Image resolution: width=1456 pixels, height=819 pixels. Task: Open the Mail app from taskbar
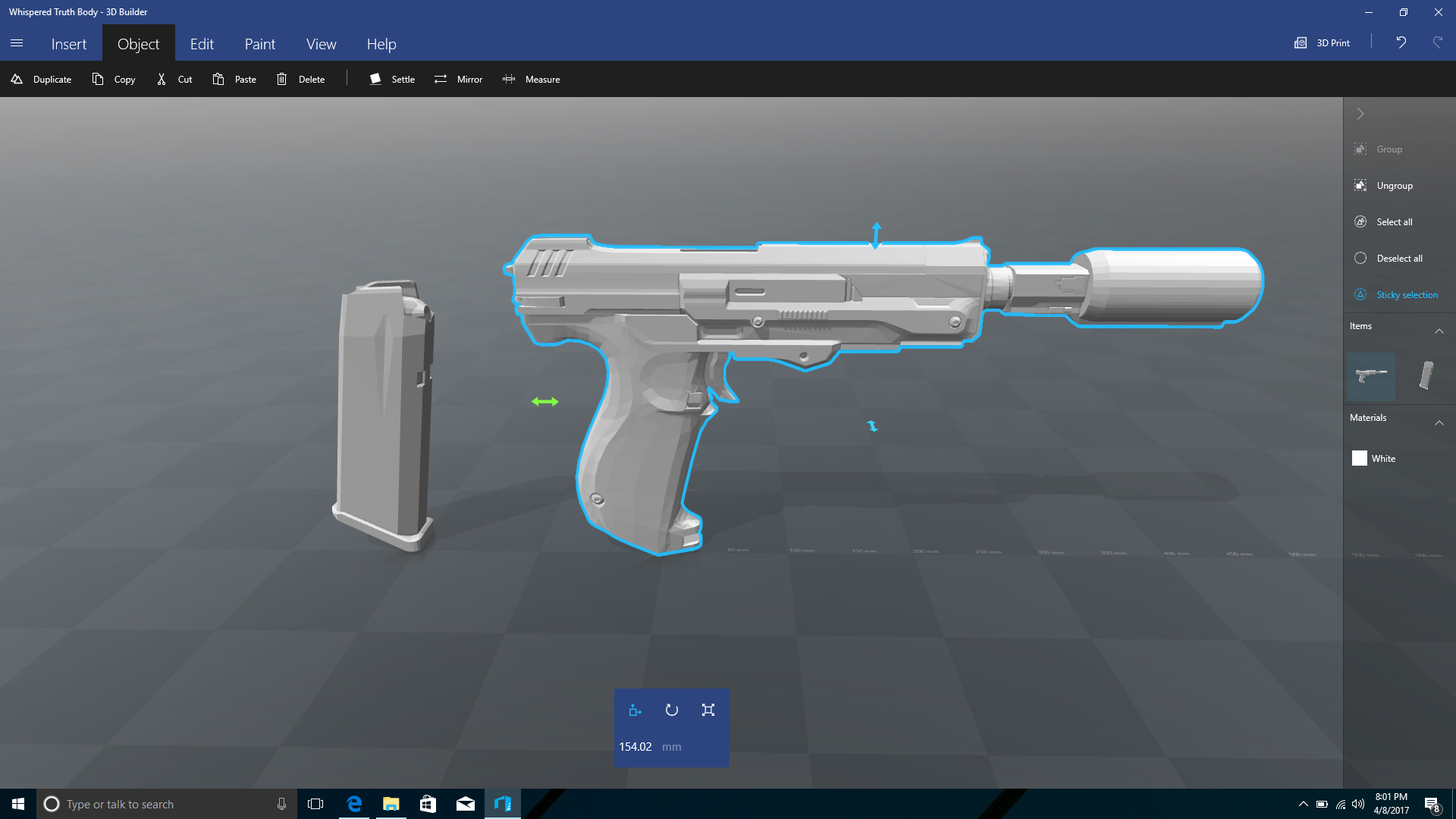coord(465,804)
